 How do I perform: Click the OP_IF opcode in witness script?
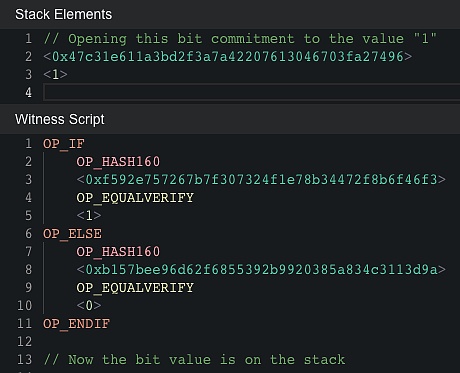click(64, 144)
